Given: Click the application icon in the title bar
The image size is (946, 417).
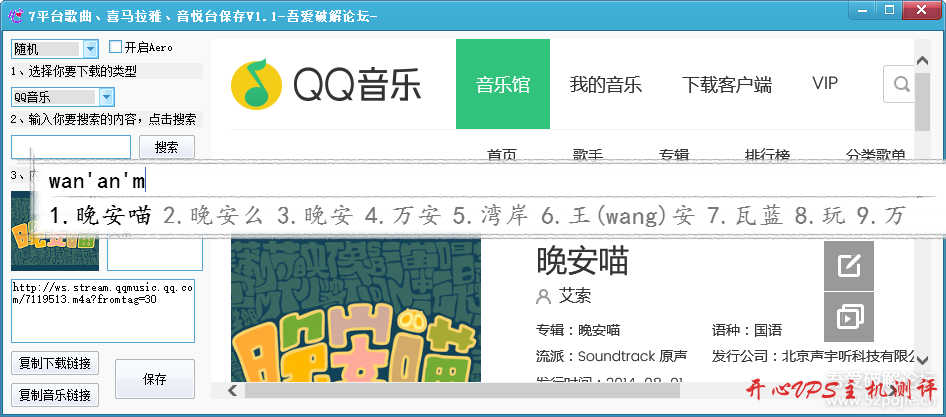Looking at the screenshot, I should [x=16, y=16].
